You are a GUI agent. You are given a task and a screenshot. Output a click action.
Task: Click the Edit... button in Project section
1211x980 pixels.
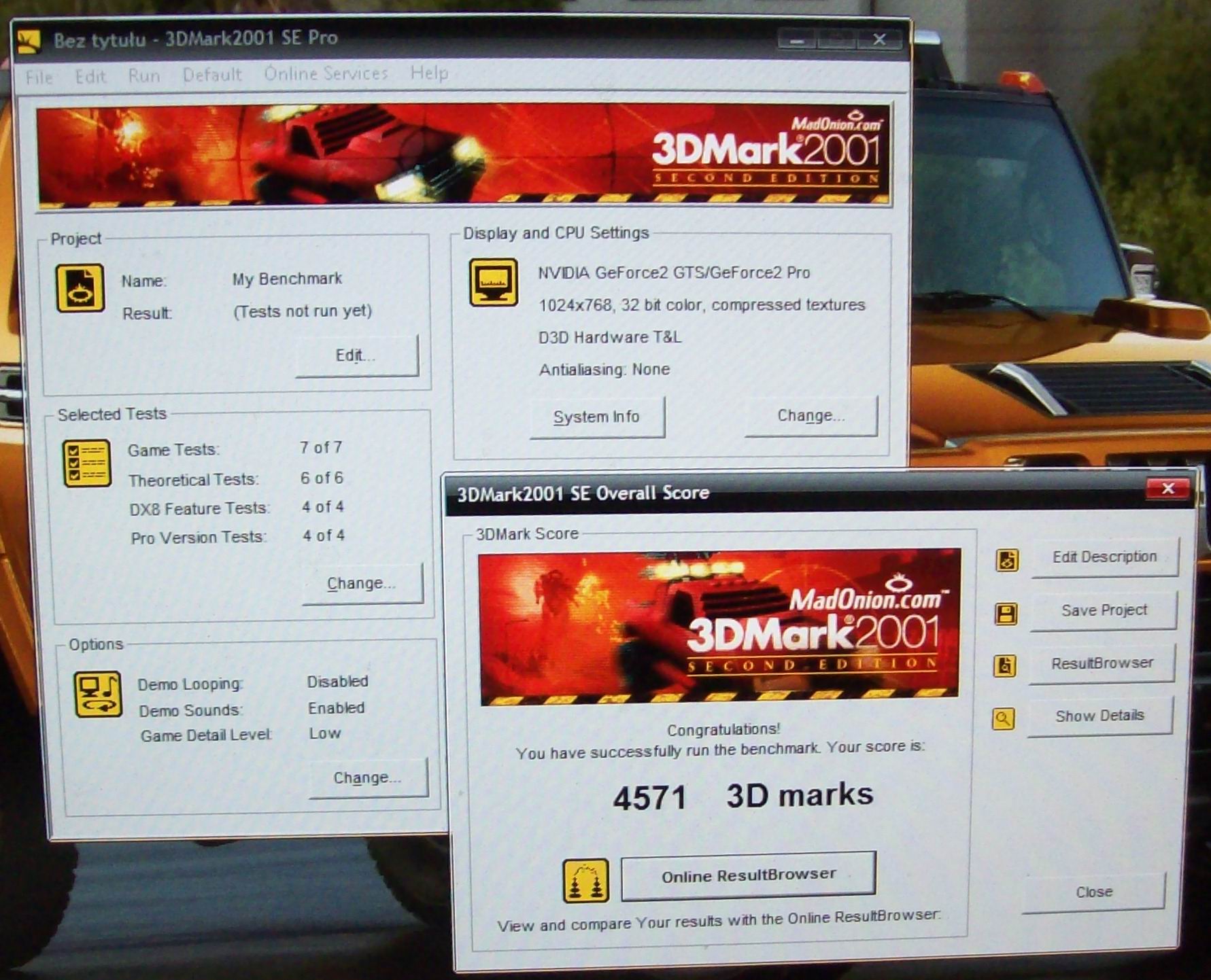[x=357, y=355]
